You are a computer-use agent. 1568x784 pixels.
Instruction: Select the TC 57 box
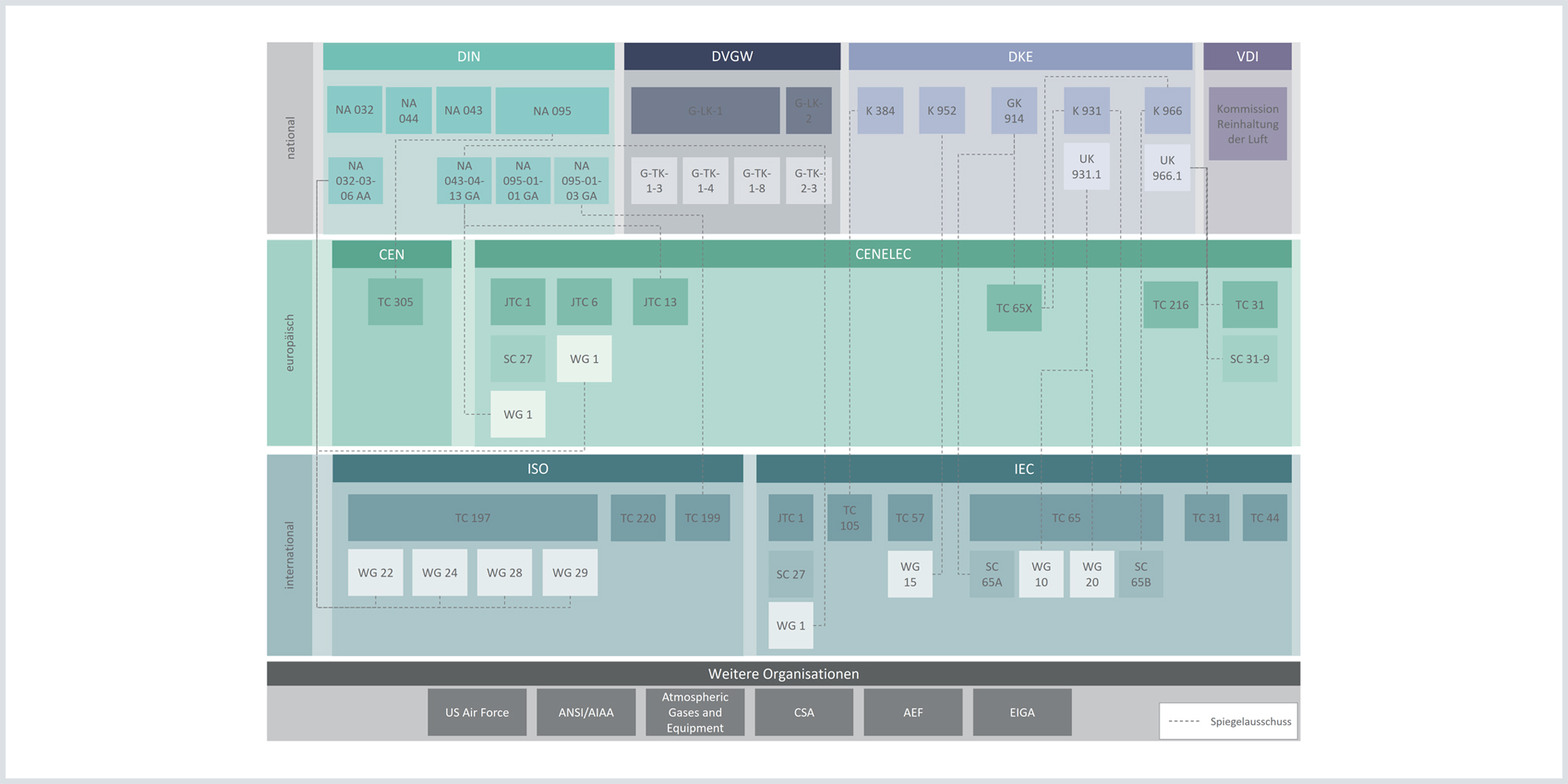tap(910, 517)
